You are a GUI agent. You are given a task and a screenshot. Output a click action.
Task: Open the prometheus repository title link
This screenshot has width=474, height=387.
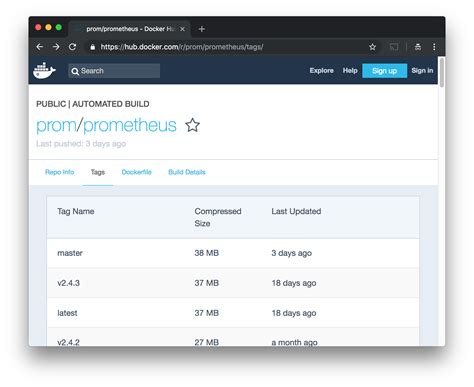tap(130, 126)
